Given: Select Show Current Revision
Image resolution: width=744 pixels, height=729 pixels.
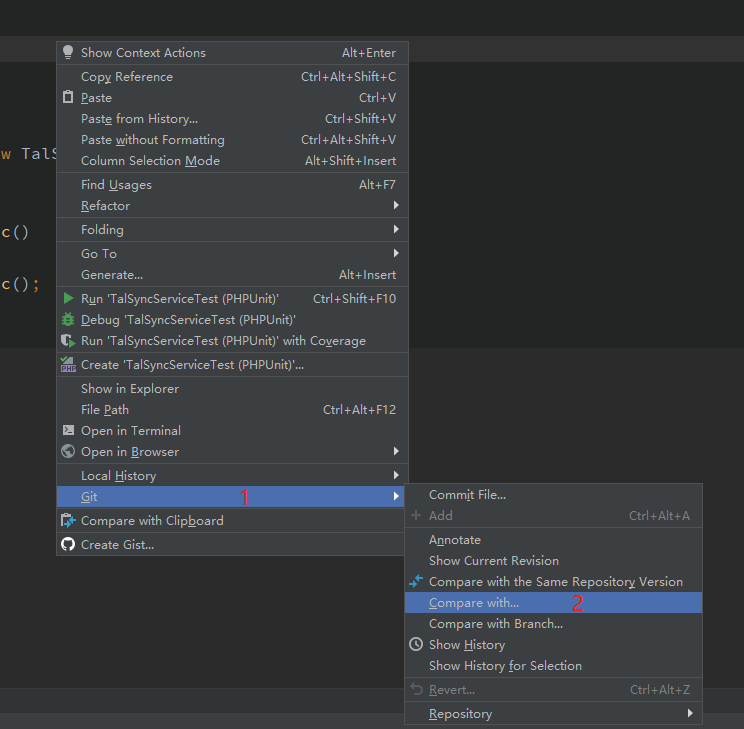Looking at the screenshot, I should [553, 561].
